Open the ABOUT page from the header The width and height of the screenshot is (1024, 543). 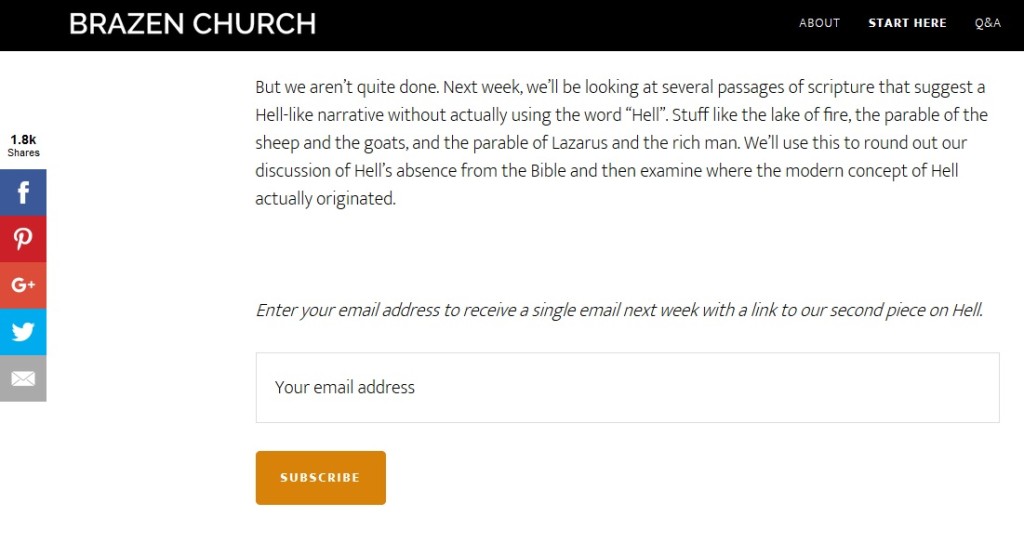coord(819,23)
